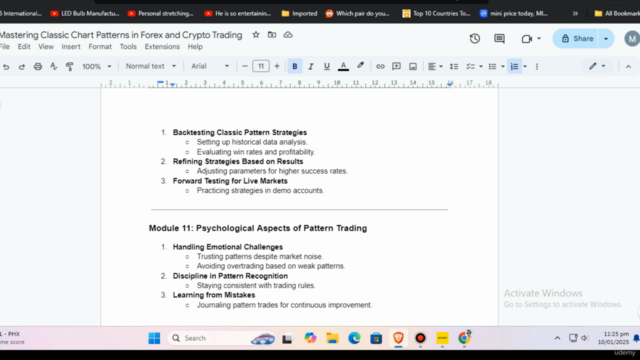Expand checklist menu arrow
The image size is (640, 360).
(x=481, y=67)
